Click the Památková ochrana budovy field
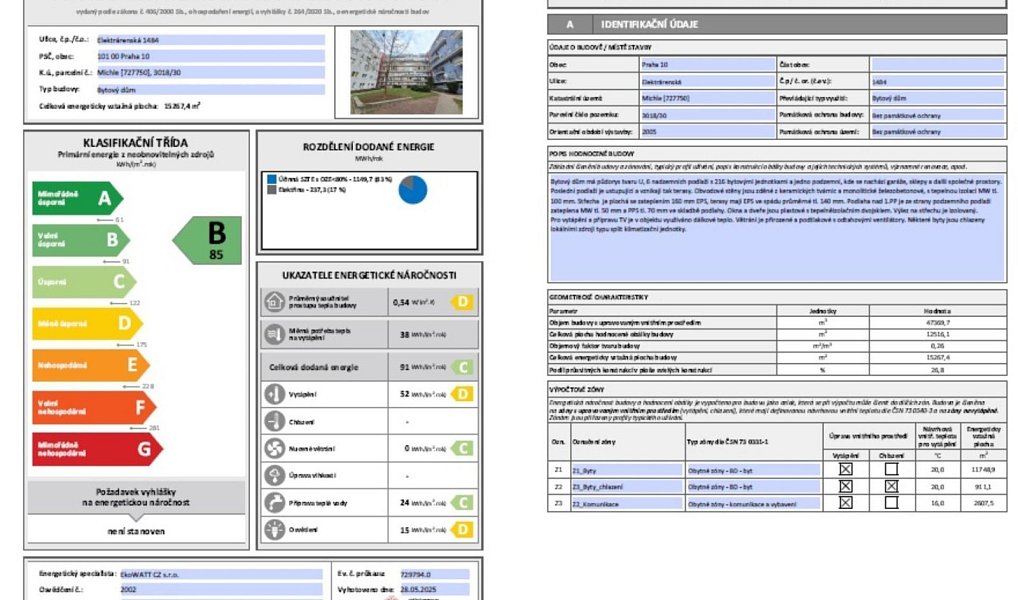Viewport: 1018px width, 600px height. [938, 115]
